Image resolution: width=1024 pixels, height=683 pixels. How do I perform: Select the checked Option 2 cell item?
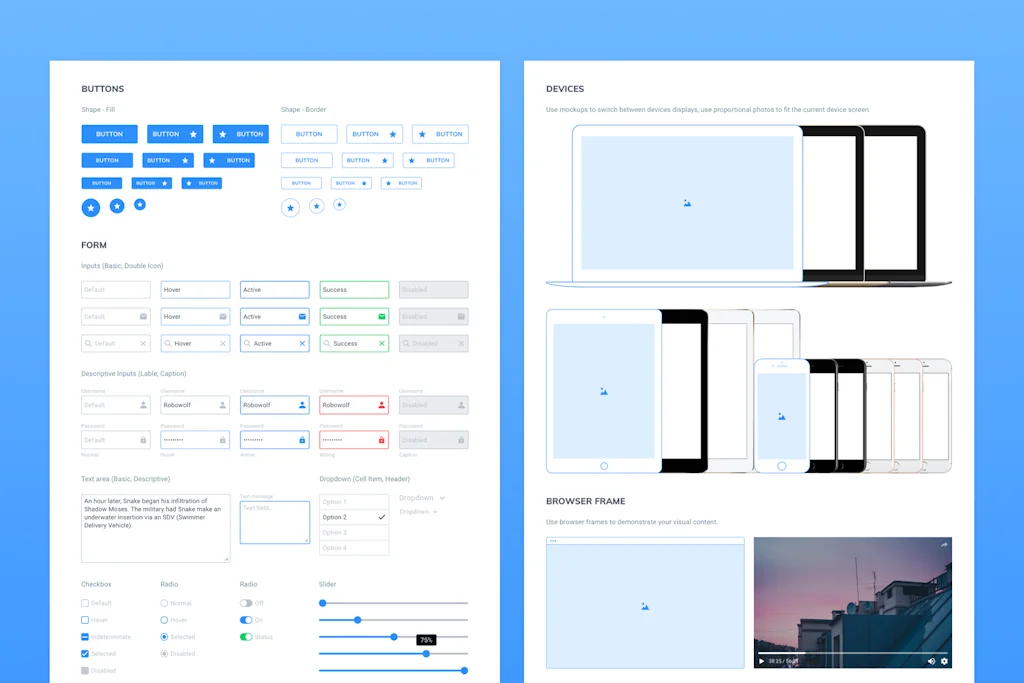coord(353,517)
